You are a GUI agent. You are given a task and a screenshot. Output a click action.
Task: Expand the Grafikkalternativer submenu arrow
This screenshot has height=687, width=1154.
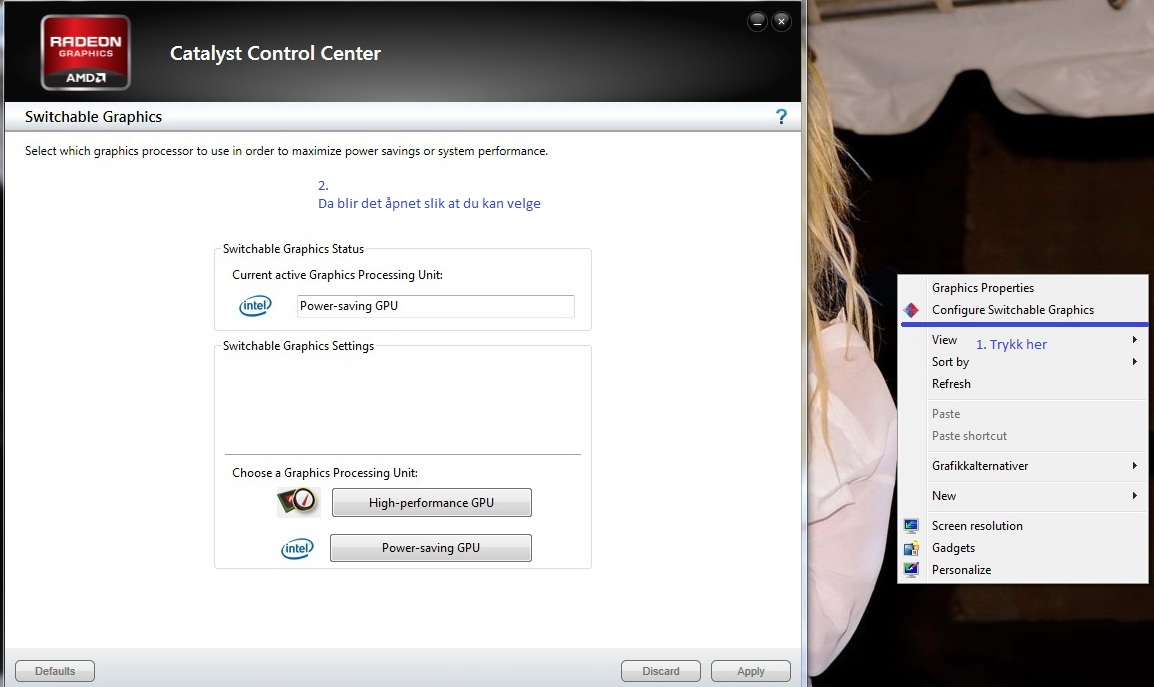click(1135, 465)
